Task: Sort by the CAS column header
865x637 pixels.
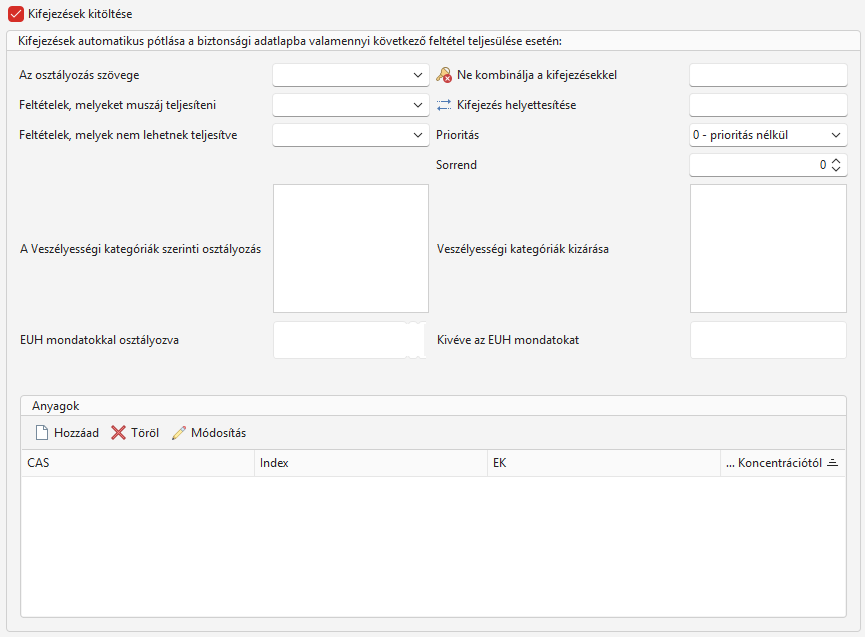Action: [138, 463]
